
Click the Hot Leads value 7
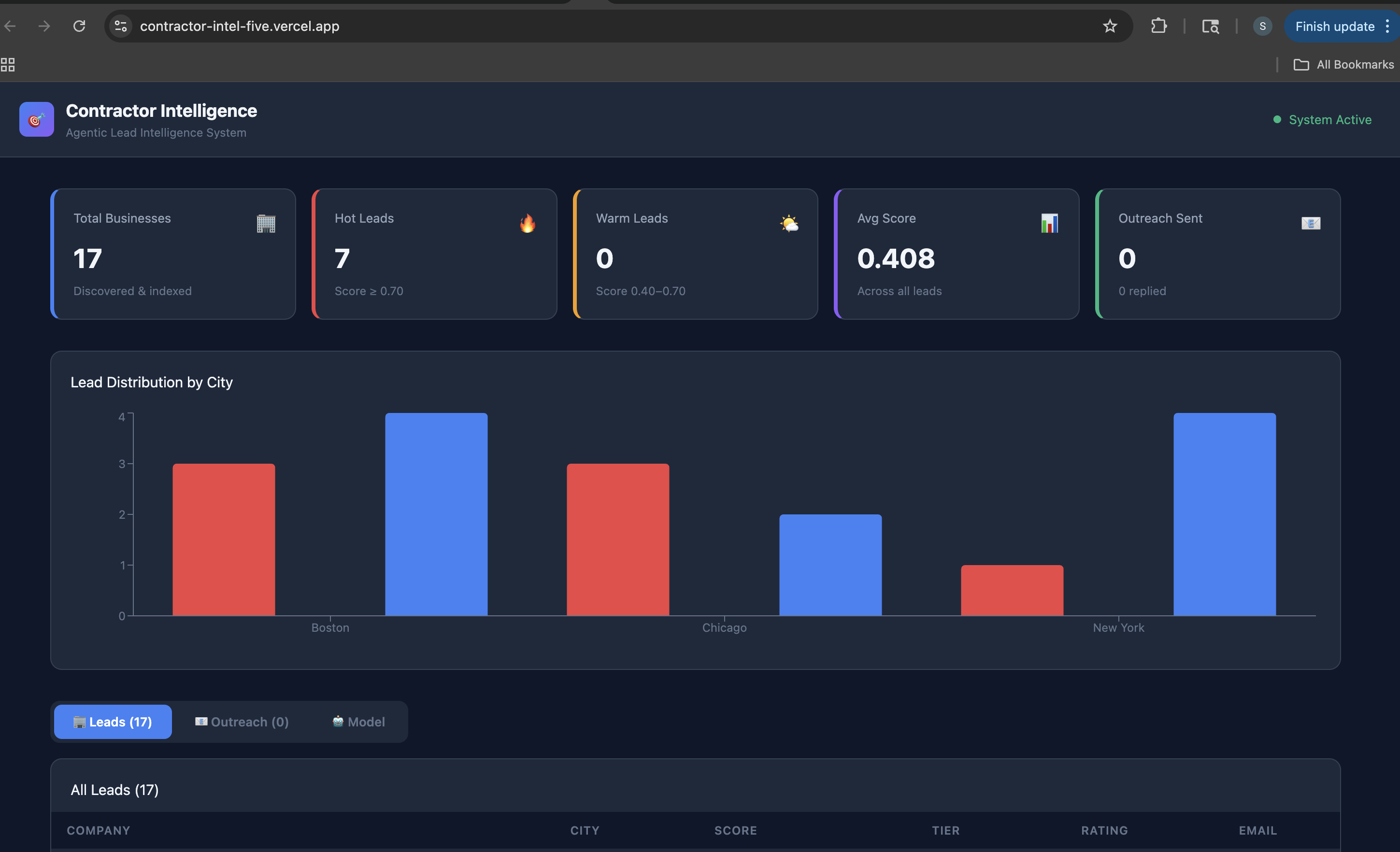[342, 258]
